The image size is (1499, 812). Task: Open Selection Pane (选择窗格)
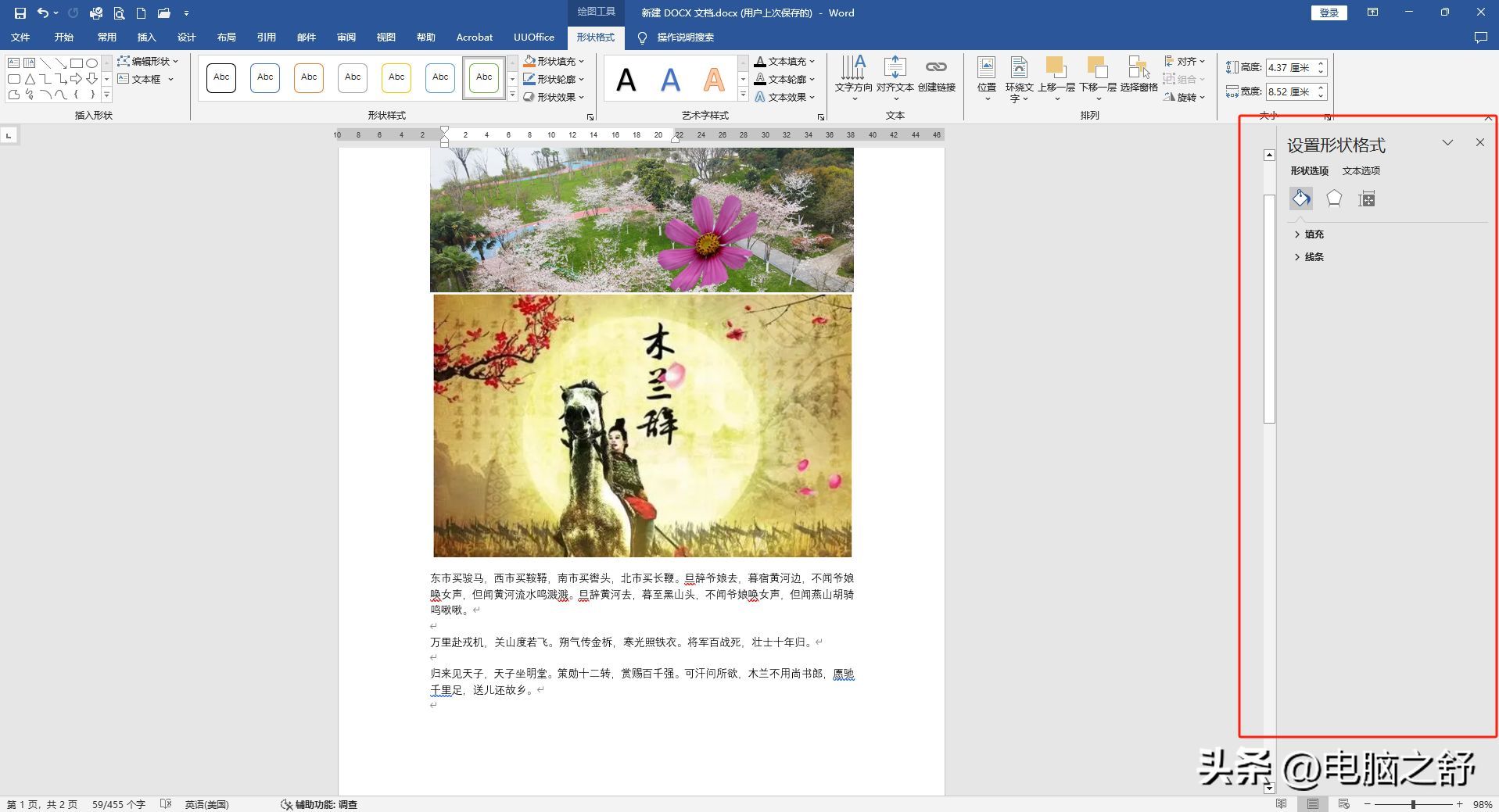[x=1139, y=75]
